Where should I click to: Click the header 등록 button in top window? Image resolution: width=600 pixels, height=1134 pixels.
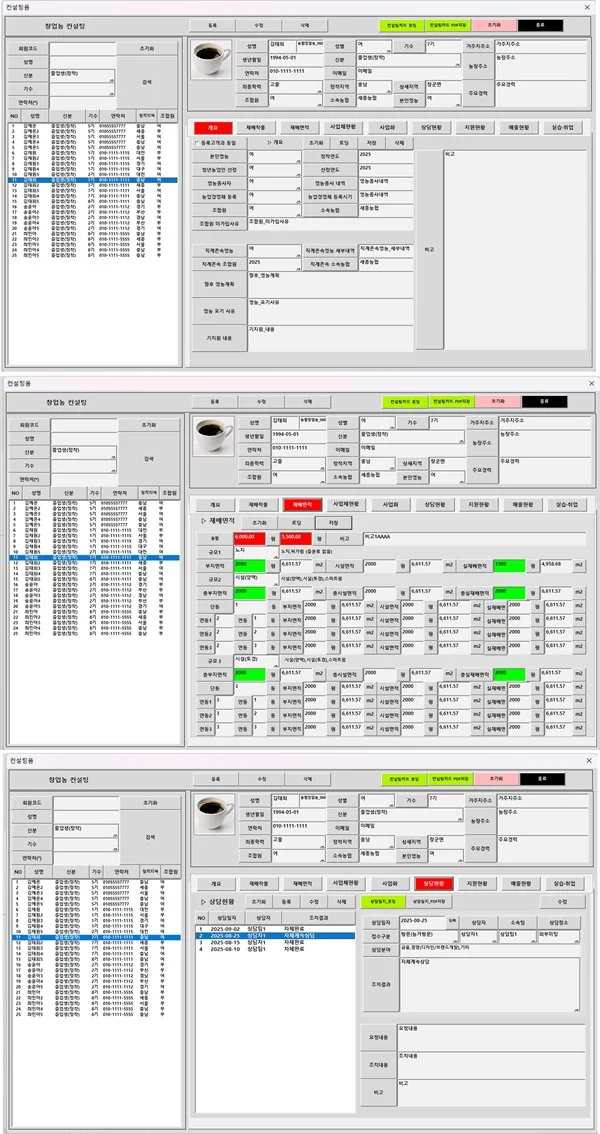(213, 25)
